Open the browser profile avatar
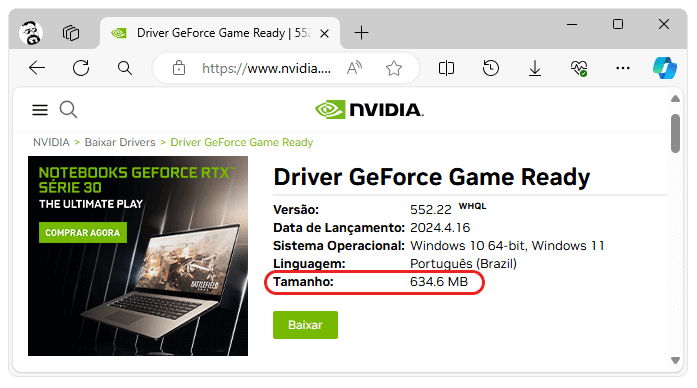The image size is (697, 388). 31,33
